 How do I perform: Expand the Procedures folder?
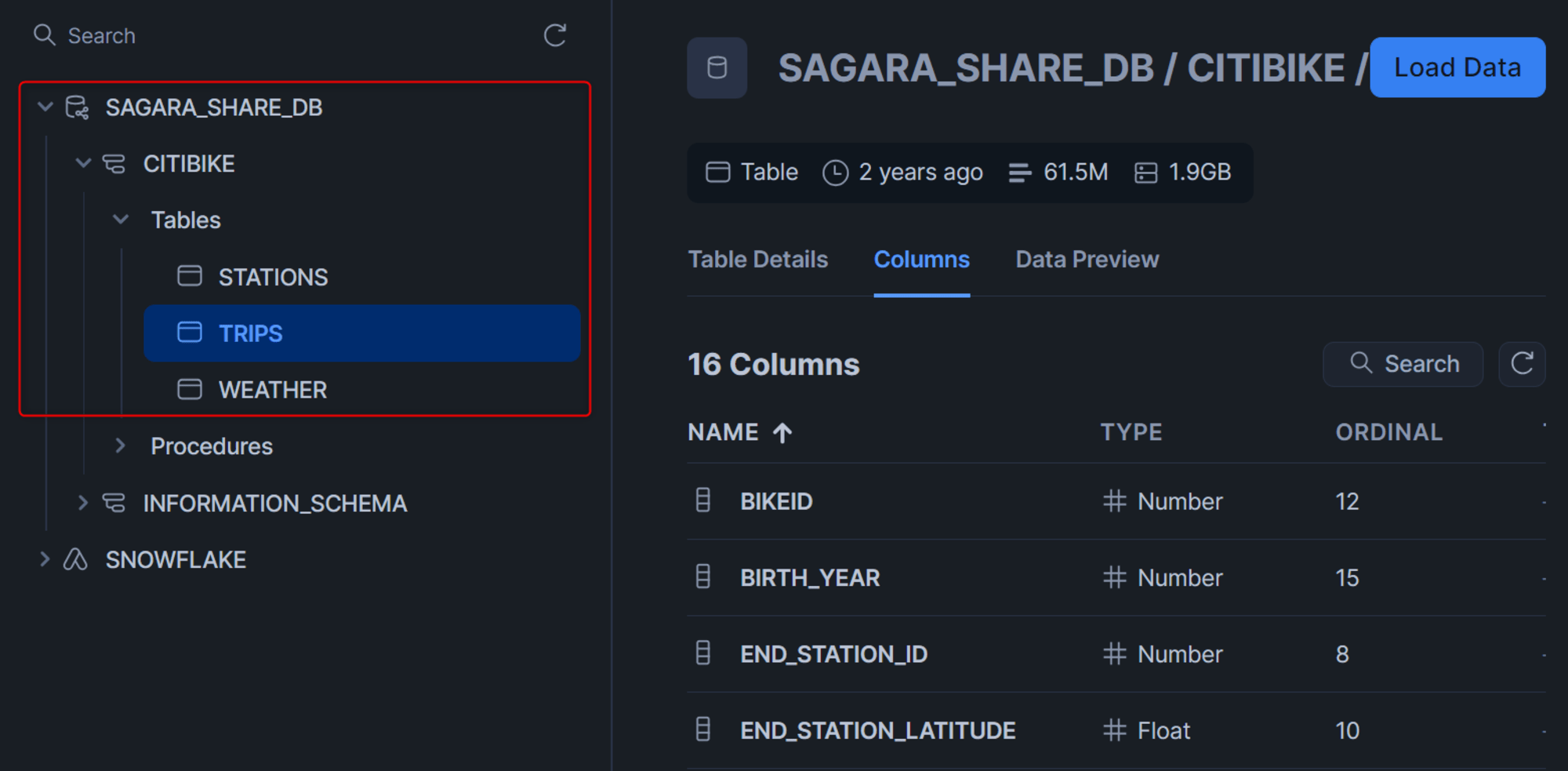coord(121,446)
